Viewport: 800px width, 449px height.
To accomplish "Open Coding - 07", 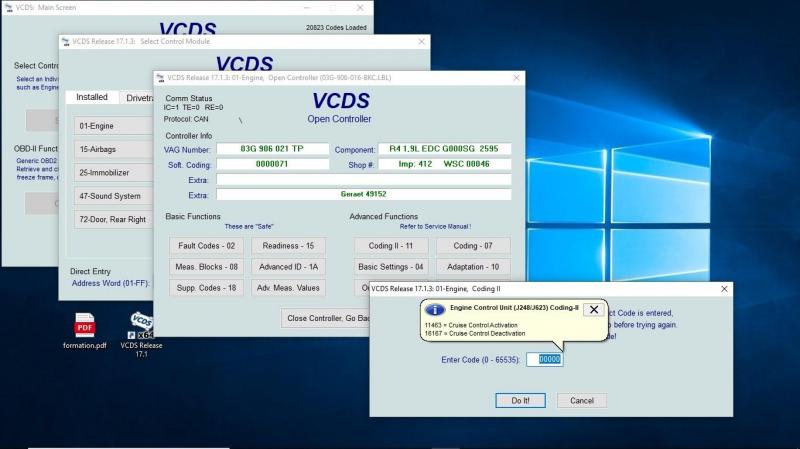I will click(x=473, y=246).
